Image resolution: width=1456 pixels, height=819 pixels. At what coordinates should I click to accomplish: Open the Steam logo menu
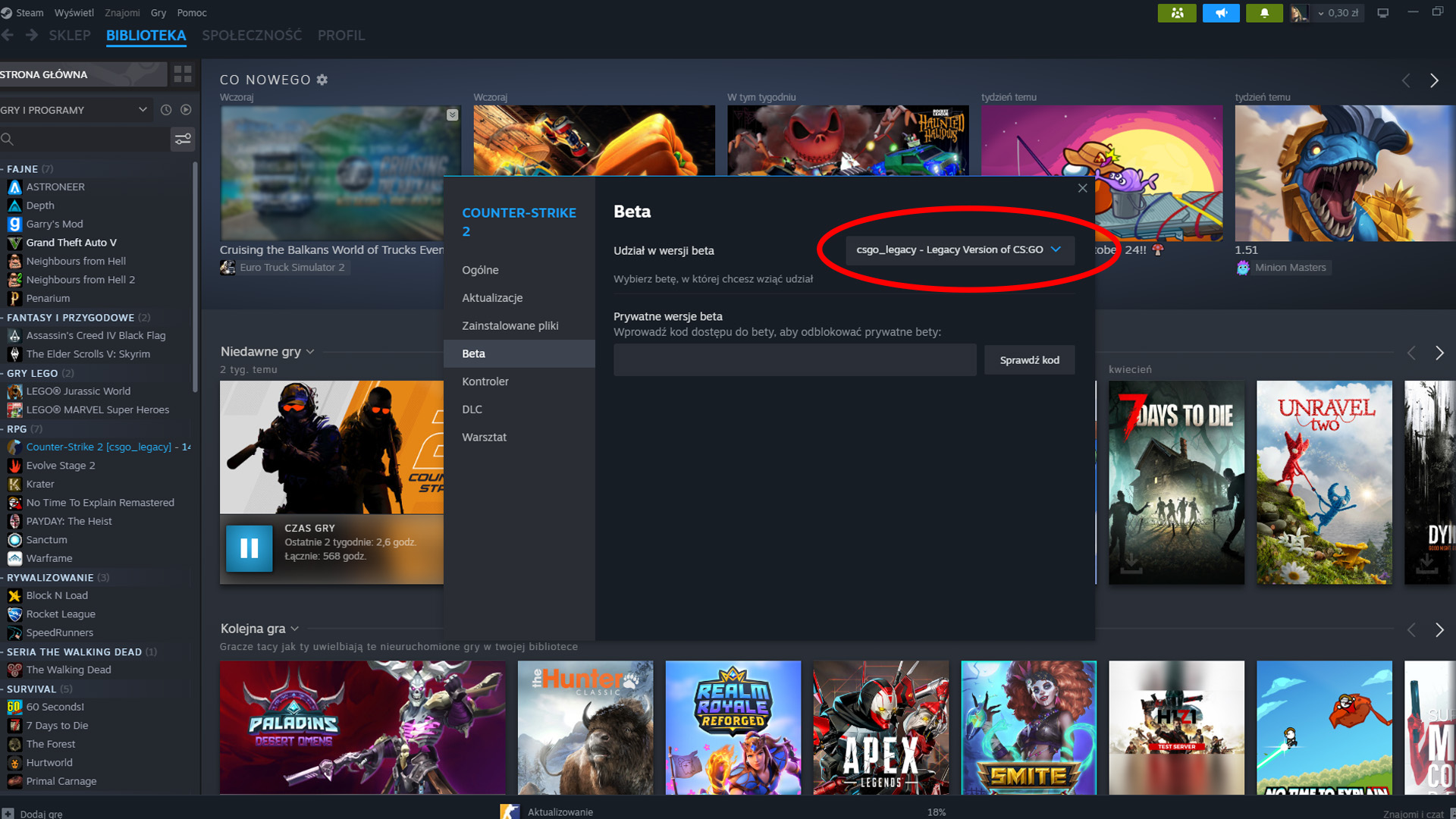pos(7,13)
